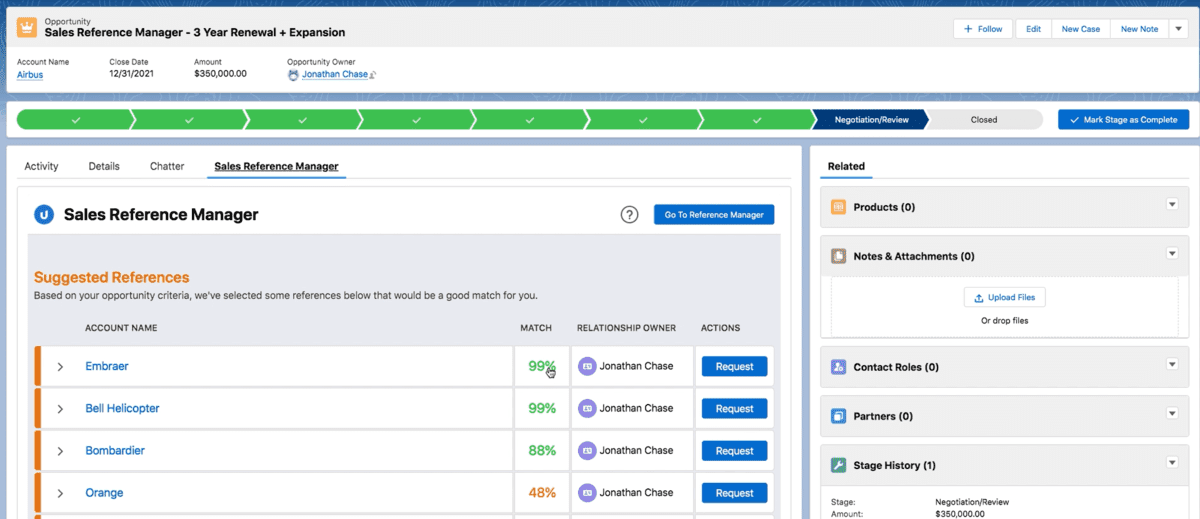1200x519 pixels.
Task: Click the Edit button
Action: [x=1033, y=29]
